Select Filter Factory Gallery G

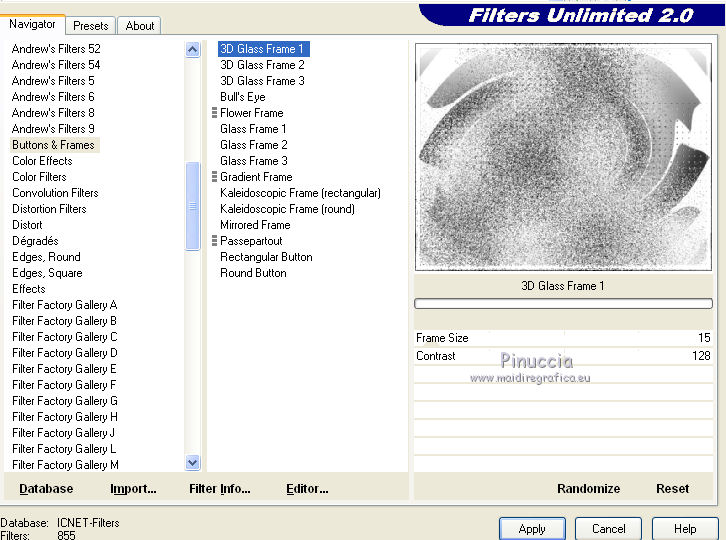tap(65, 401)
